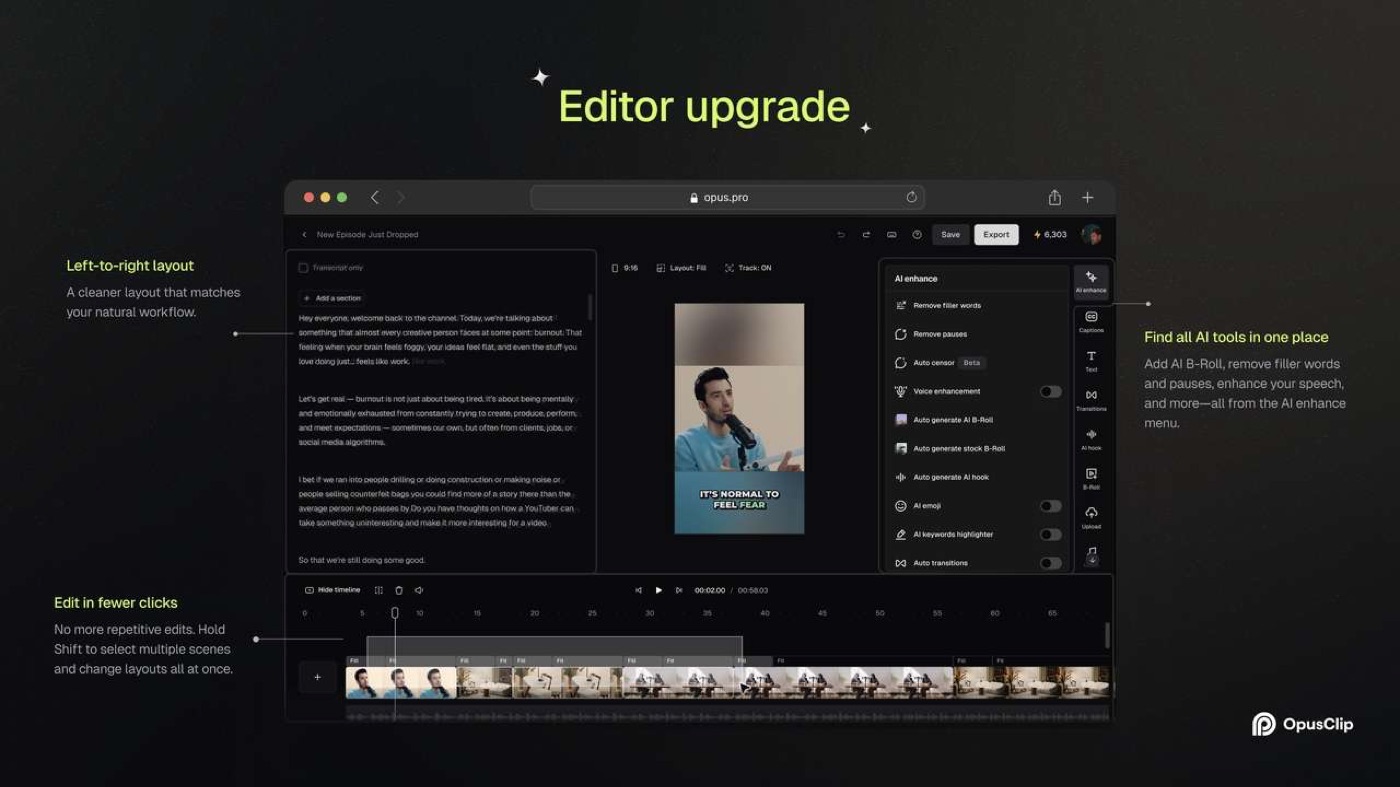1400x787 pixels.
Task: Toggle the Voice enhancement switch
Action: [1050, 391]
